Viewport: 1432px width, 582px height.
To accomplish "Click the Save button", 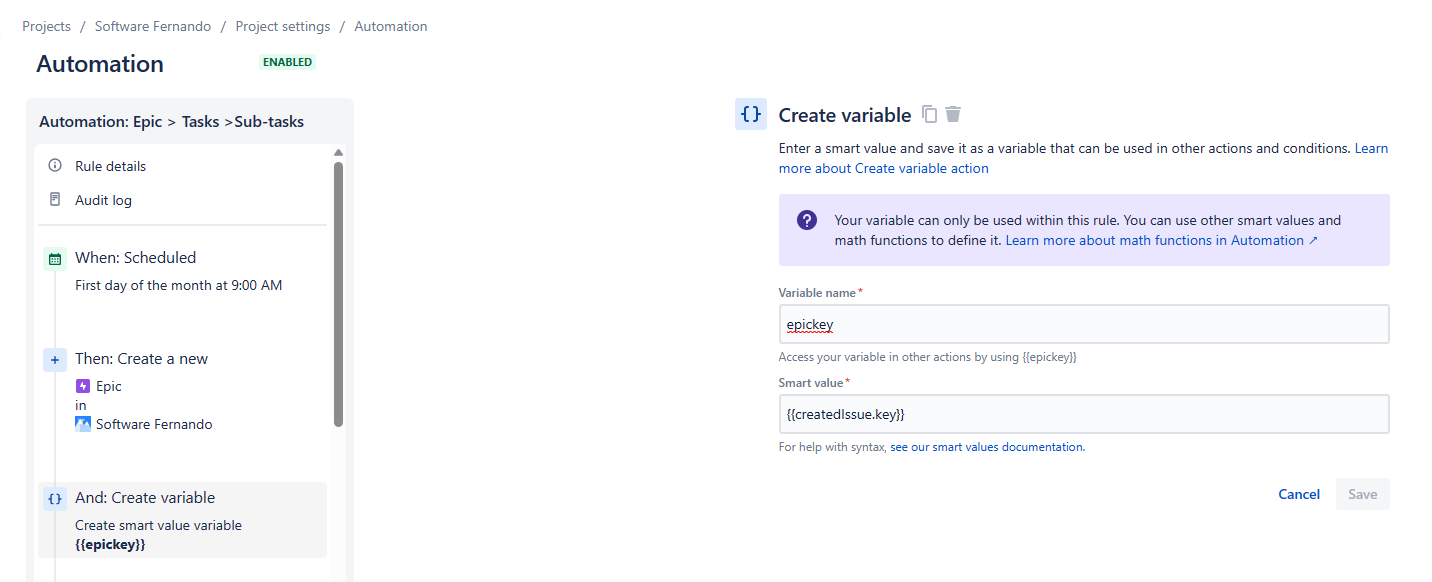I will click(x=1362, y=493).
